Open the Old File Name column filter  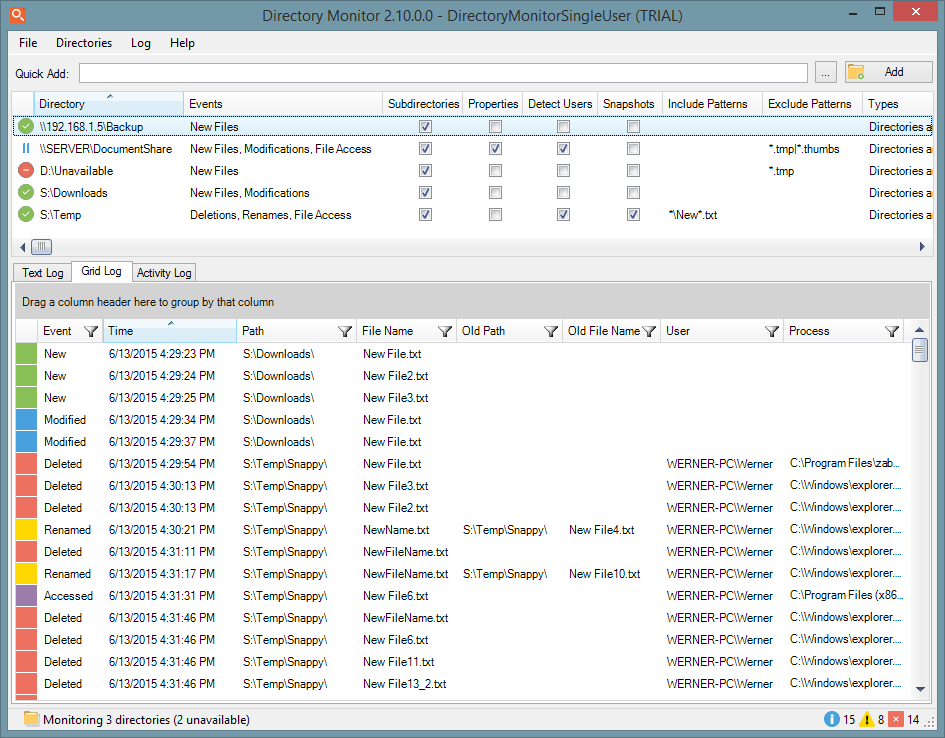coord(649,331)
